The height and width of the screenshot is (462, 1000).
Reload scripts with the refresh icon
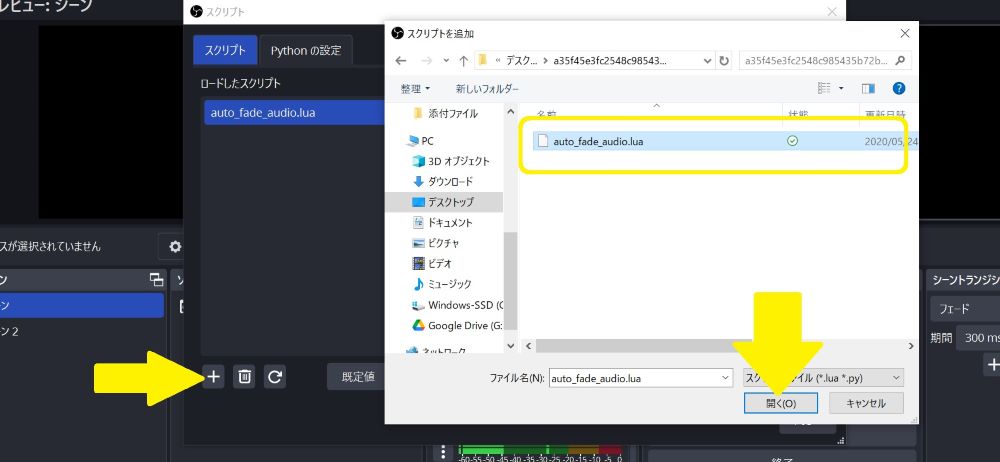pyautogui.click(x=275, y=377)
